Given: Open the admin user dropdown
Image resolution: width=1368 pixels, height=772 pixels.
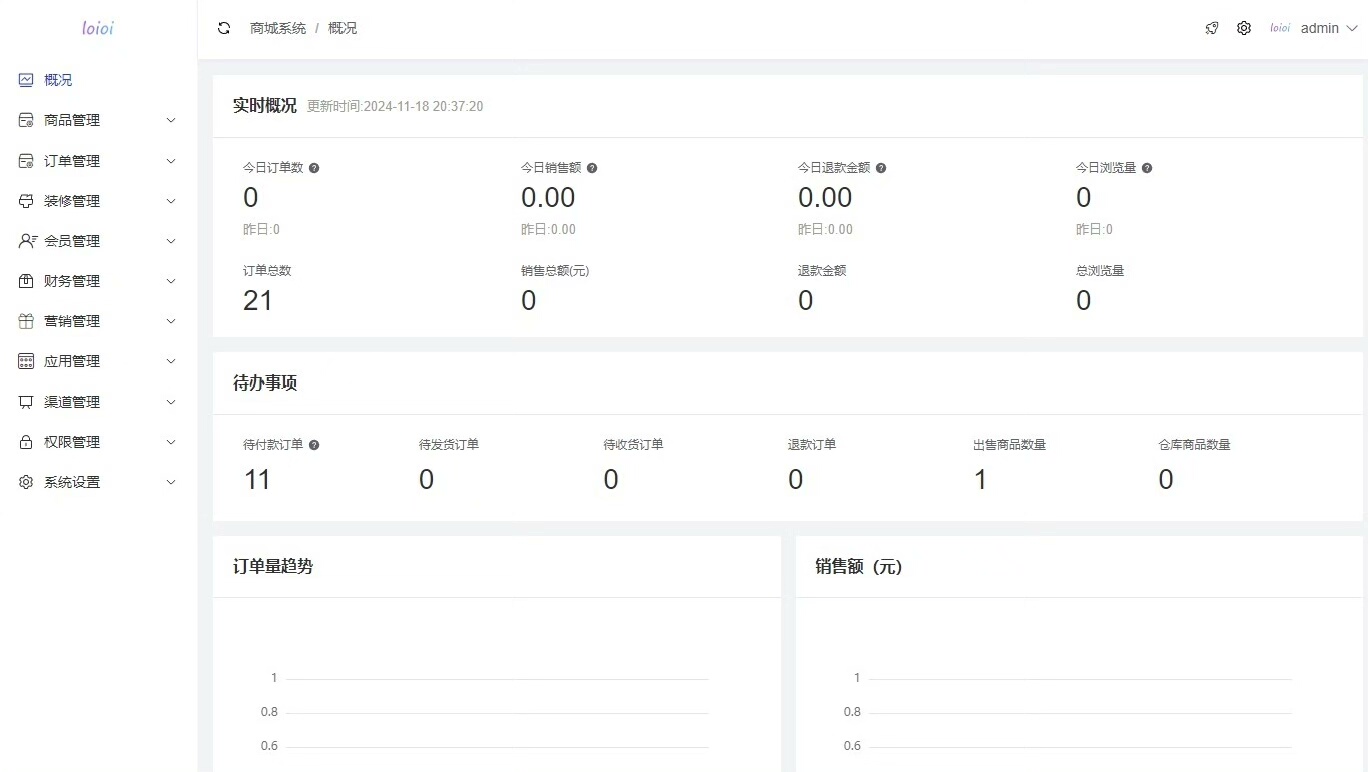Looking at the screenshot, I should (1328, 28).
